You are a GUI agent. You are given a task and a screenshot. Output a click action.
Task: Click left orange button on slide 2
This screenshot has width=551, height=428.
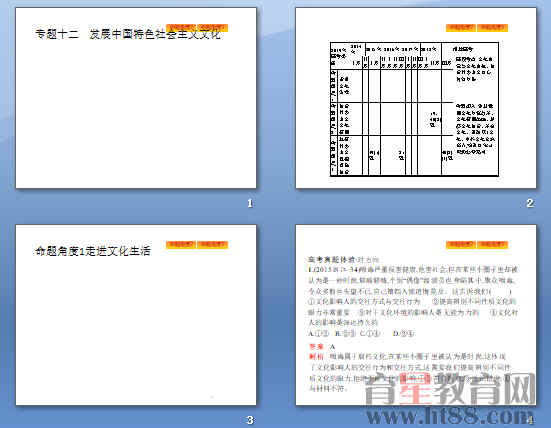[461, 27]
